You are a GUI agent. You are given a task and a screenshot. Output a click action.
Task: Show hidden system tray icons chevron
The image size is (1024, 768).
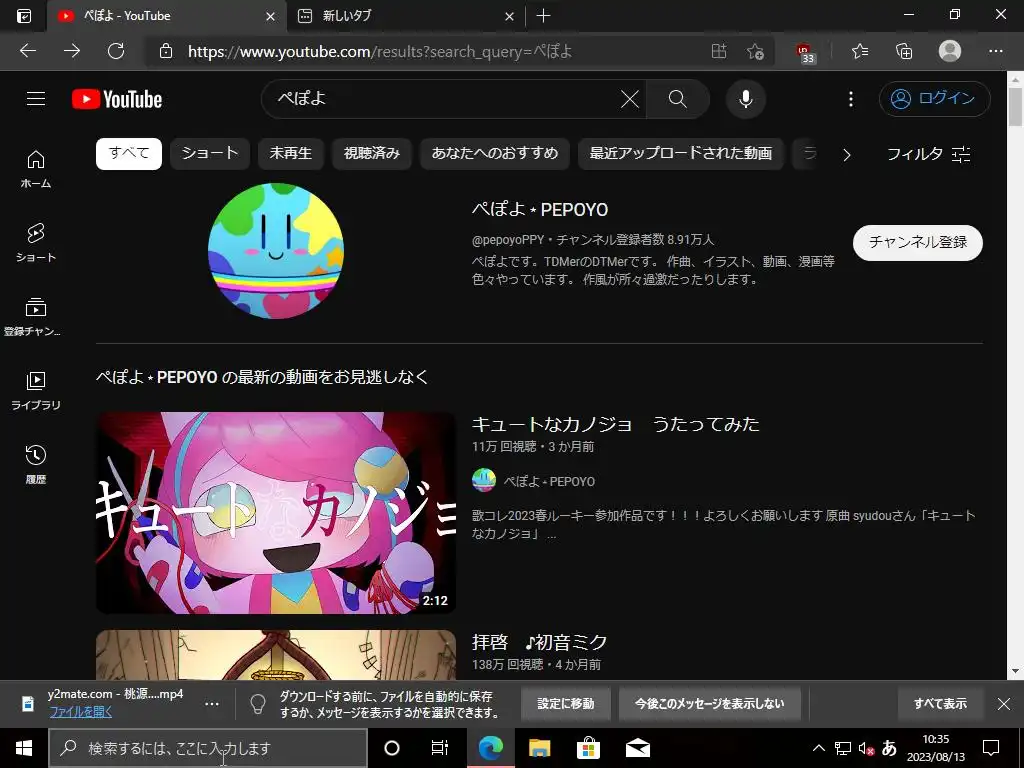coord(818,748)
